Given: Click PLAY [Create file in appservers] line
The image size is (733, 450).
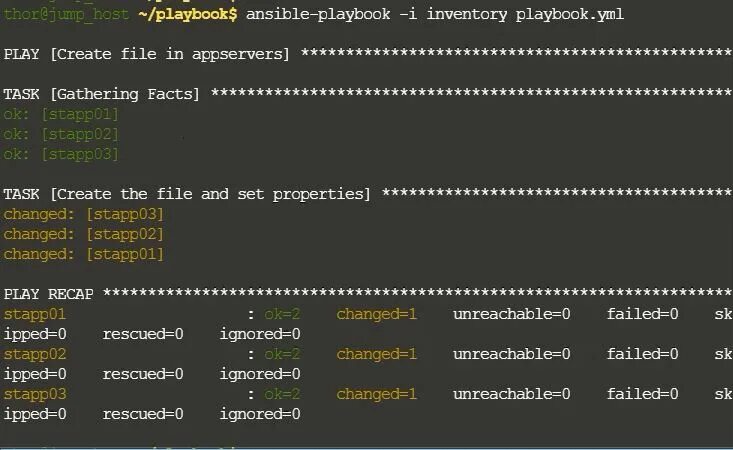Looking at the screenshot, I should coord(147,54).
